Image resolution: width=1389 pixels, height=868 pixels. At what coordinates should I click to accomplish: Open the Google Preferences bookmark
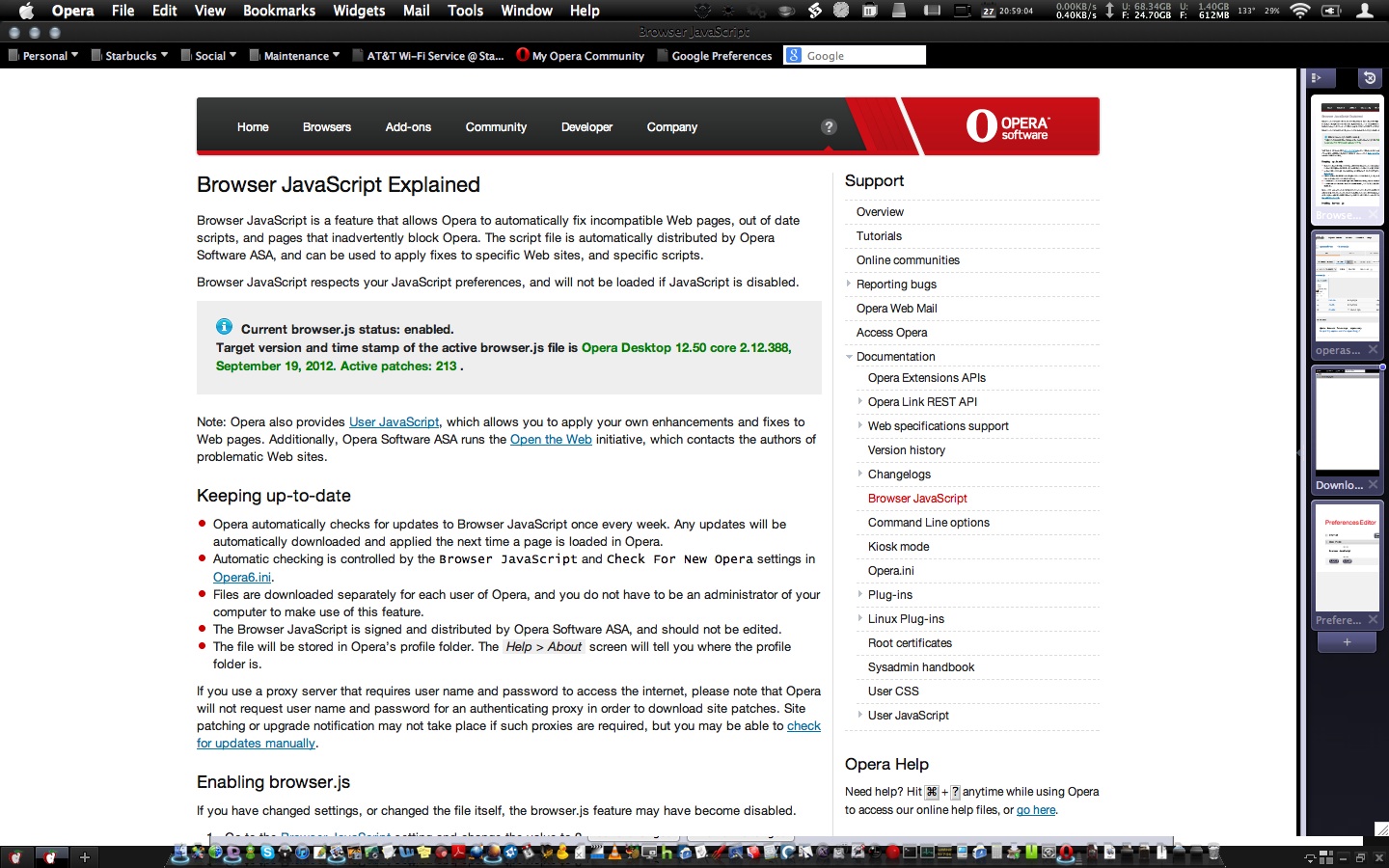pyautogui.click(x=715, y=56)
